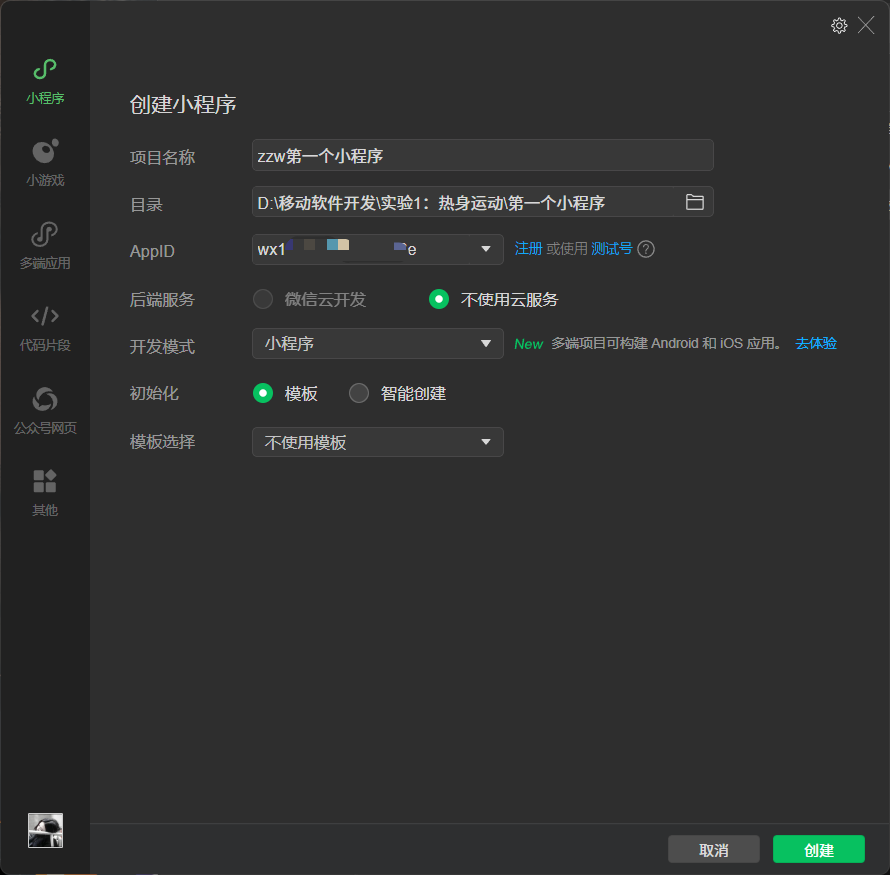The width and height of the screenshot is (890, 875).
Task: Open the 开发模式 dropdown showing 小程序
Action: 377,343
